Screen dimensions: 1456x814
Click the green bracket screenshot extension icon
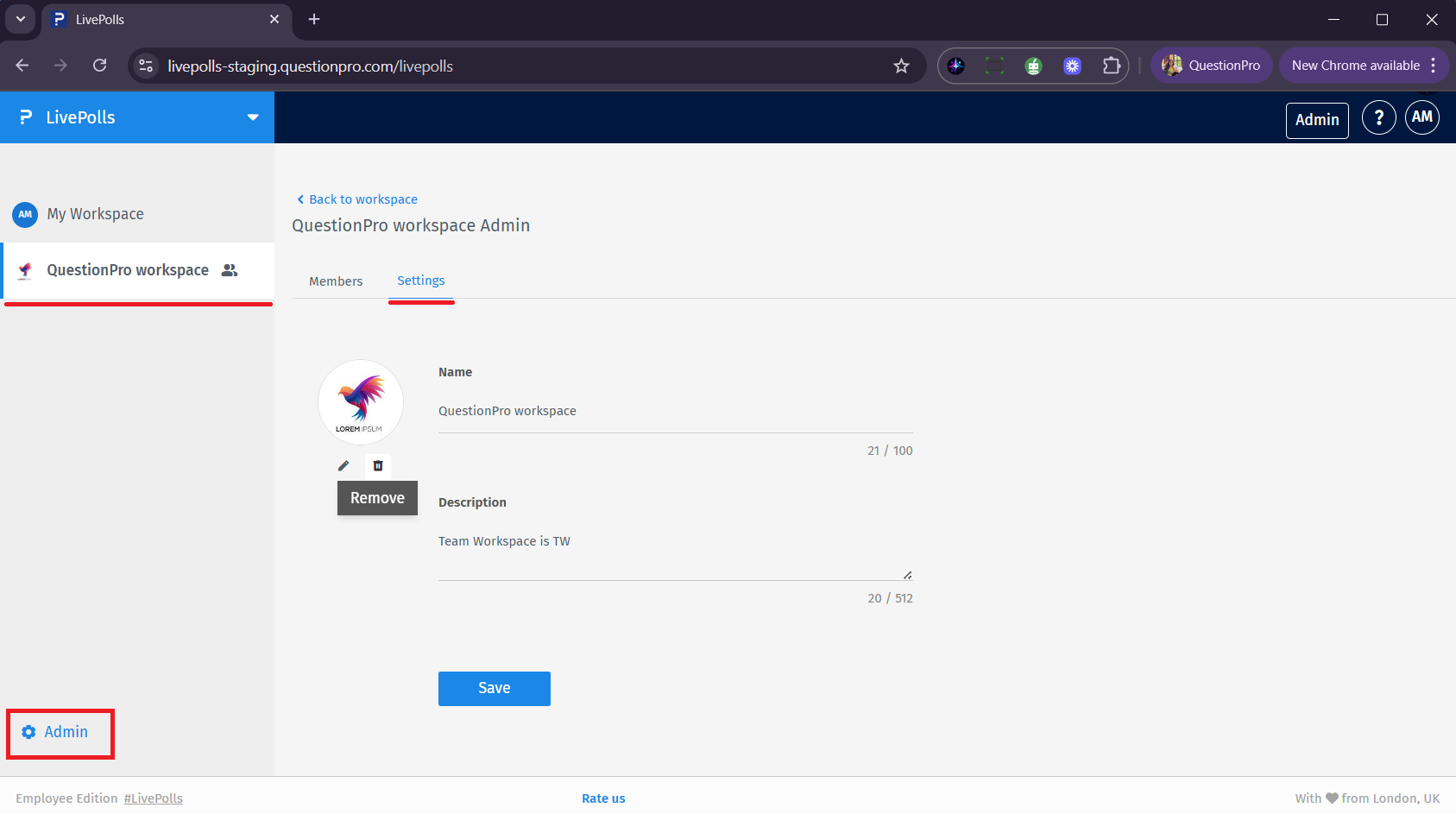coord(995,66)
